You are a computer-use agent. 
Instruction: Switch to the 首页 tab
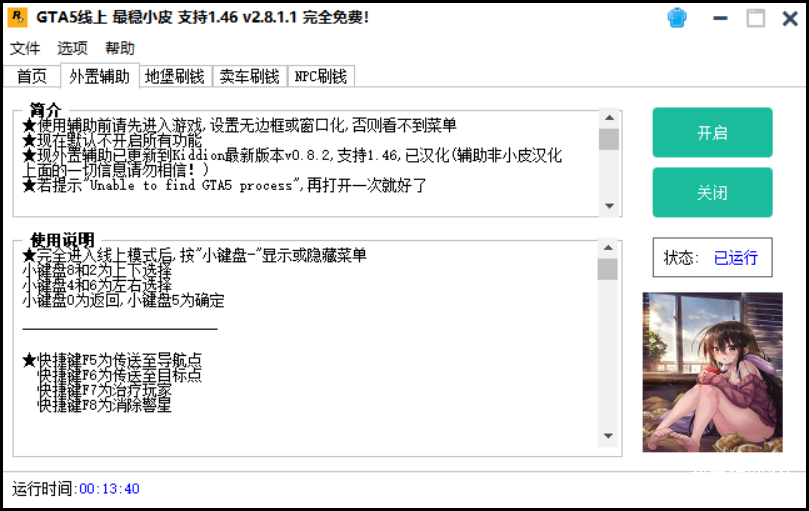coord(32,76)
